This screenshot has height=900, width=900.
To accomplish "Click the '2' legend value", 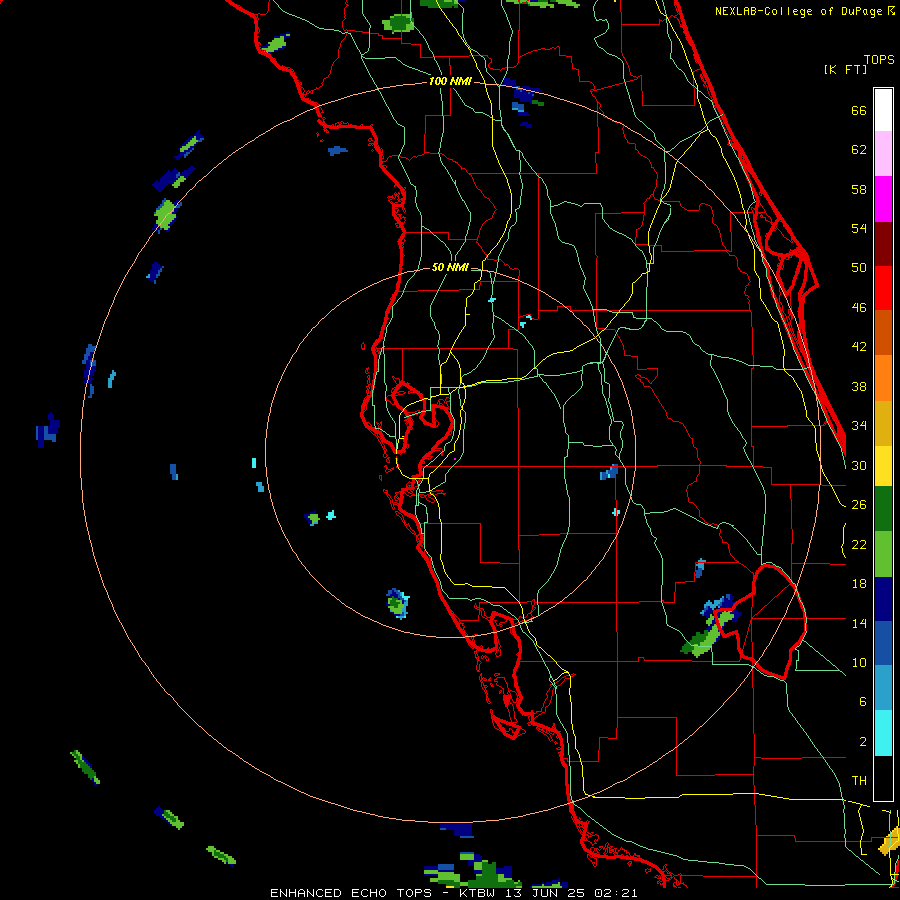I will point(862,742).
